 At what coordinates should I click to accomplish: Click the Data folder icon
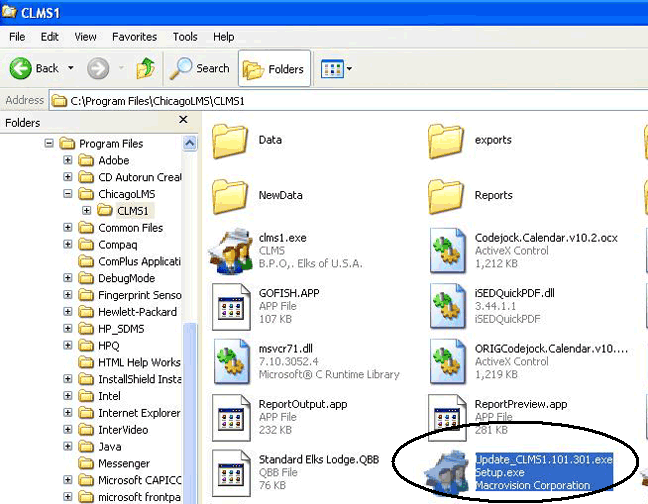[230, 141]
